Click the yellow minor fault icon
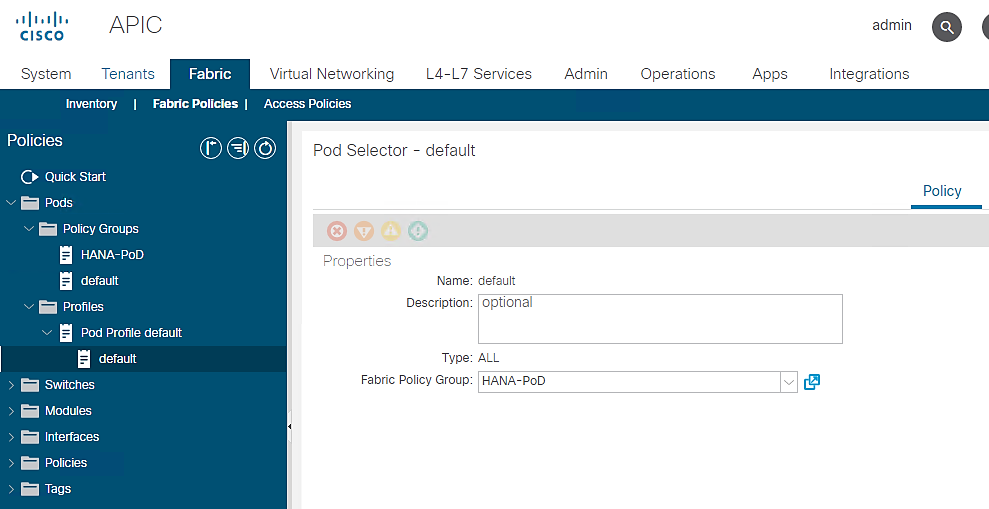989x509 pixels. [x=391, y=231]
